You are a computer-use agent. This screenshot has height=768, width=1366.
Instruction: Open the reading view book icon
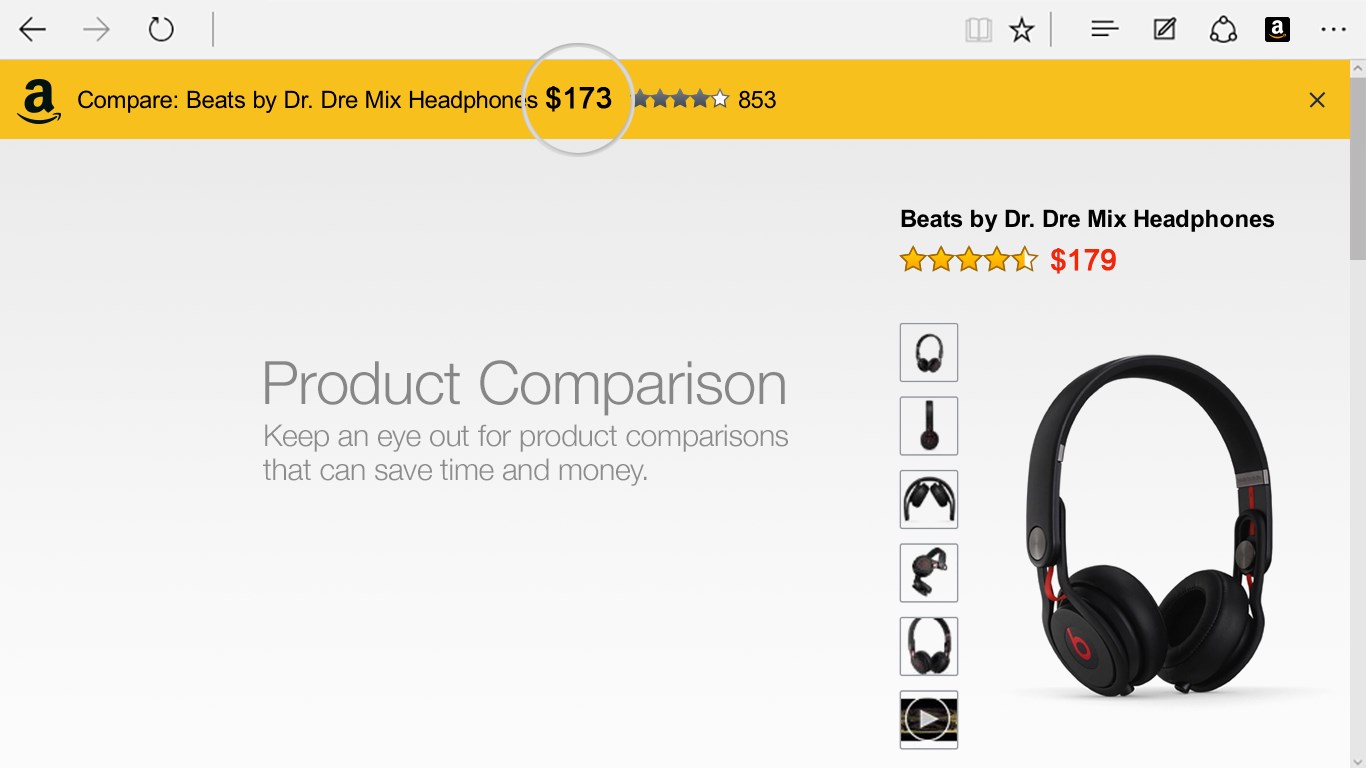[978, 30]
